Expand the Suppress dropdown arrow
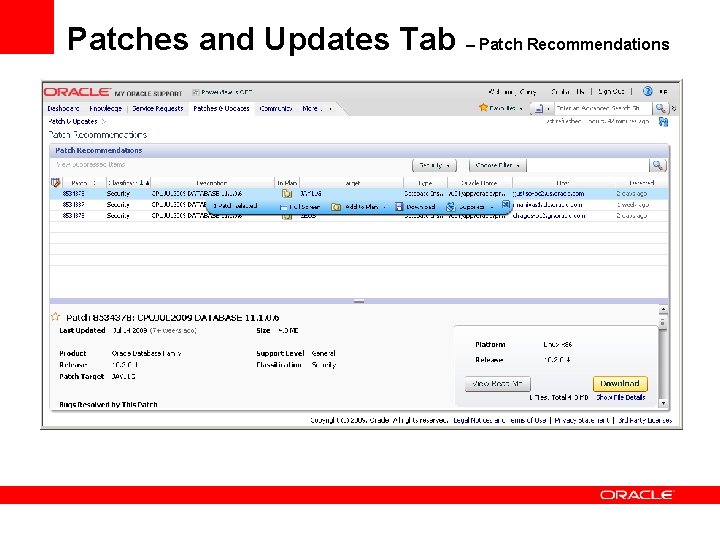The image size is (720, 540). [492, 208]
